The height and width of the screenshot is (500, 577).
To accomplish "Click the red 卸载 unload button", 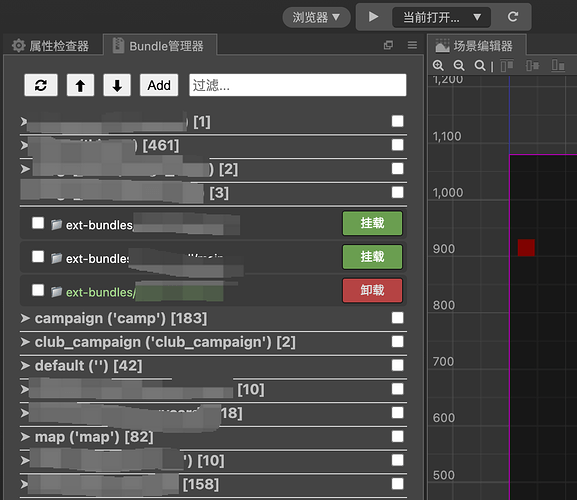I will coord(372,290).
